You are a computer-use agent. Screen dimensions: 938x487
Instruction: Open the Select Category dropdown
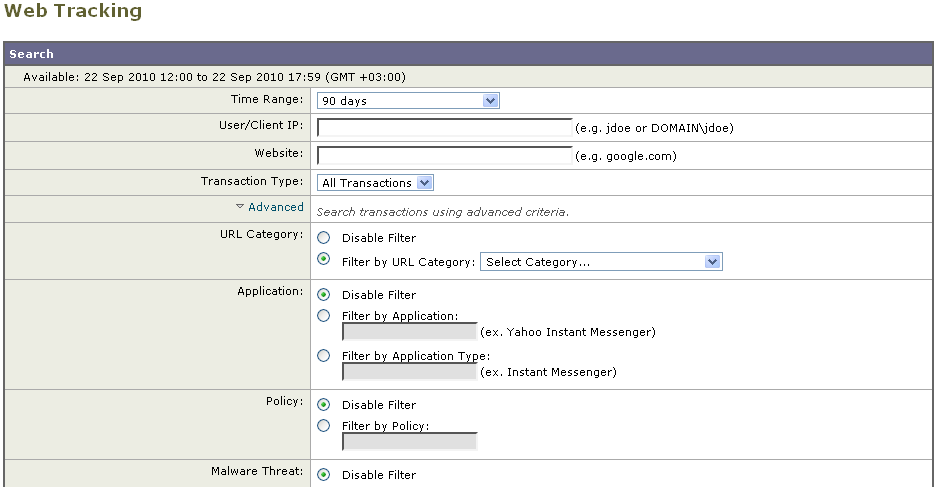601,261
